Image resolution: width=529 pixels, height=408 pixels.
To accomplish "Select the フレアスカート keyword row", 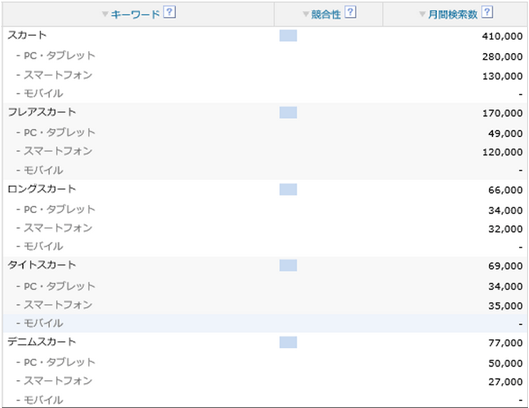I will tap(264, 113).
